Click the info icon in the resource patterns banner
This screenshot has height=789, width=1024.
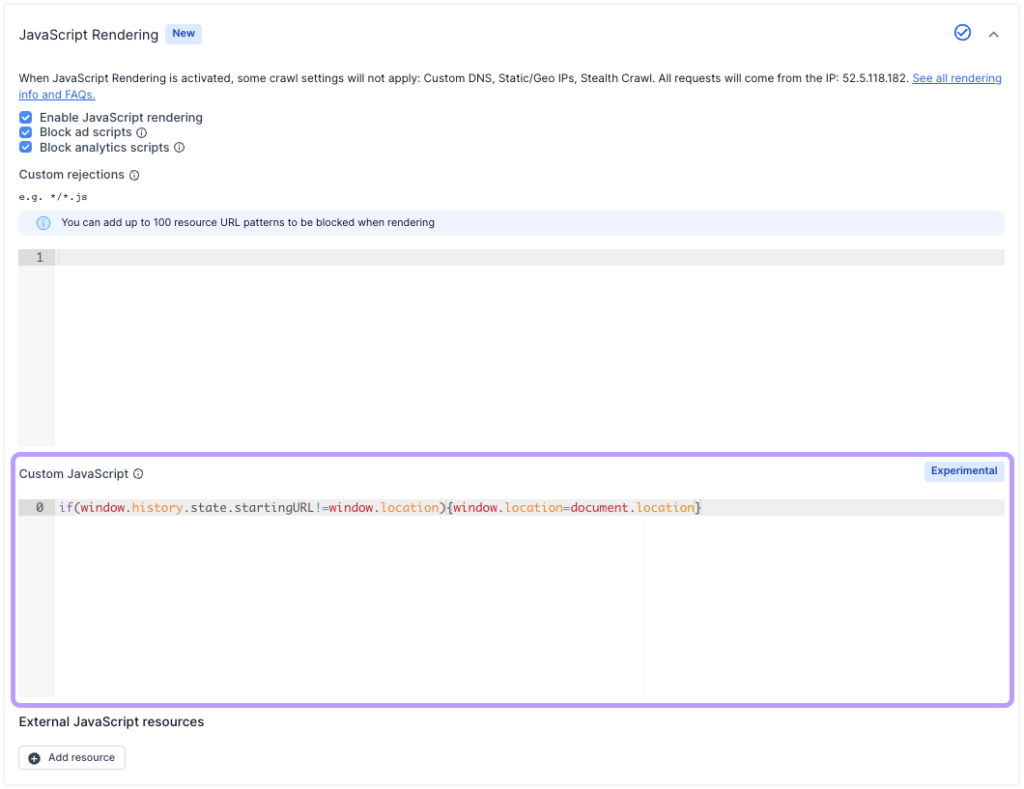[x=41, y=222]
